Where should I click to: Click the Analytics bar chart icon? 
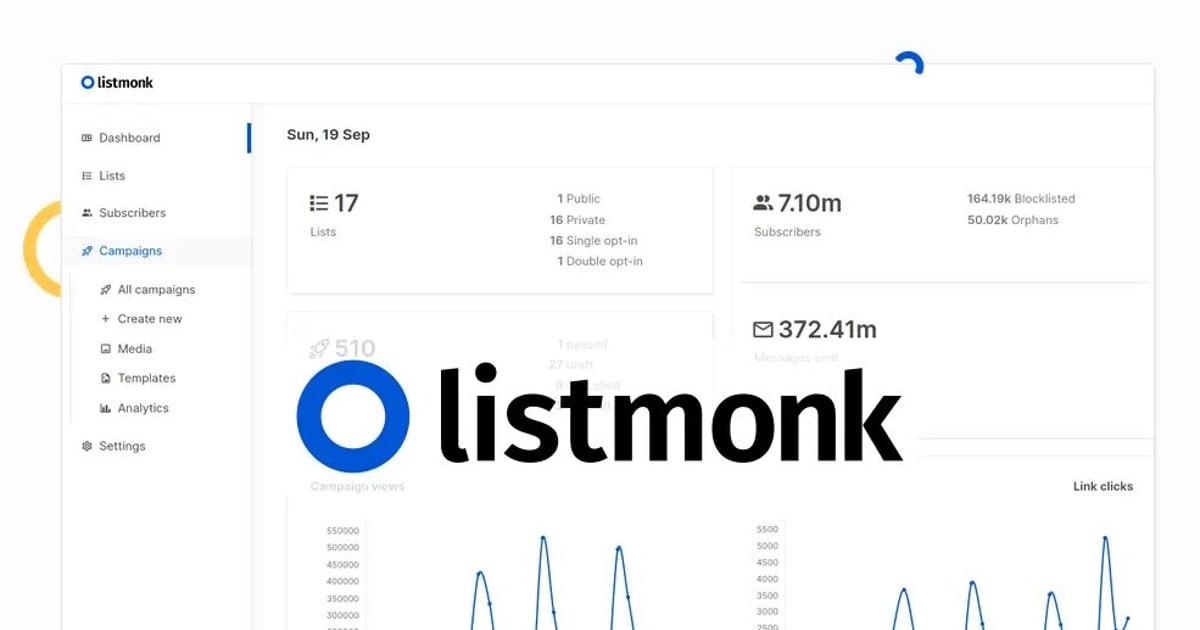point(106,408)
